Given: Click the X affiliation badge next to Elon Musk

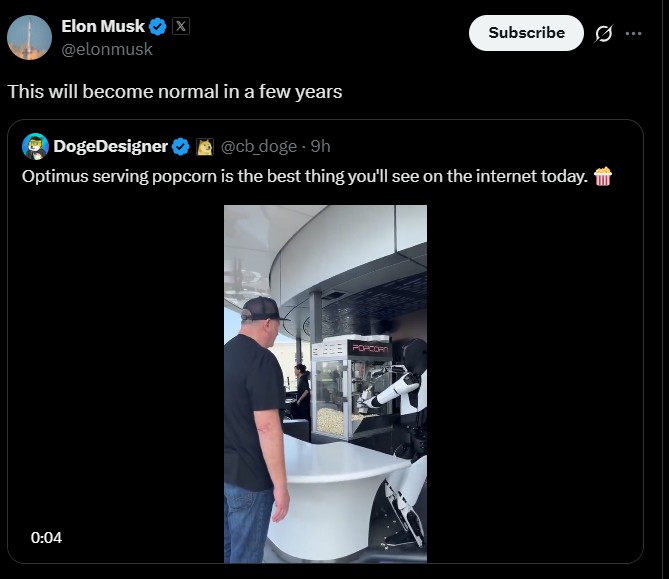Looking at the screenshot, I should click(x=180, y=27).
